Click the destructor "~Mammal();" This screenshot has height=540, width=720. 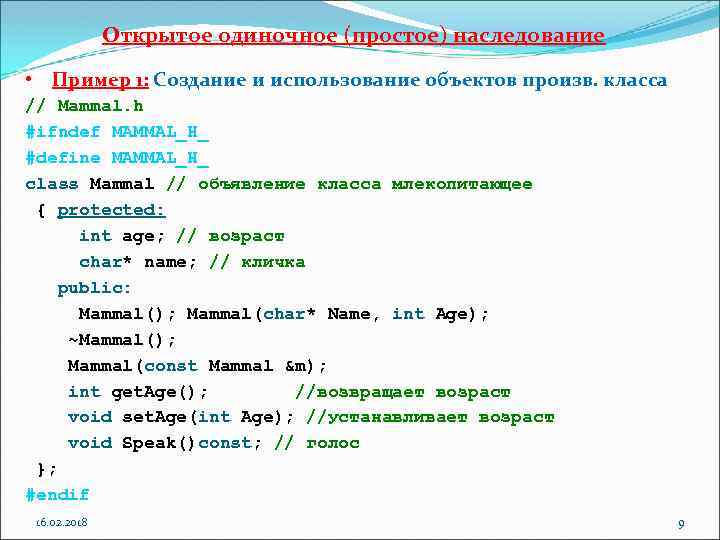tap(122, 340)
